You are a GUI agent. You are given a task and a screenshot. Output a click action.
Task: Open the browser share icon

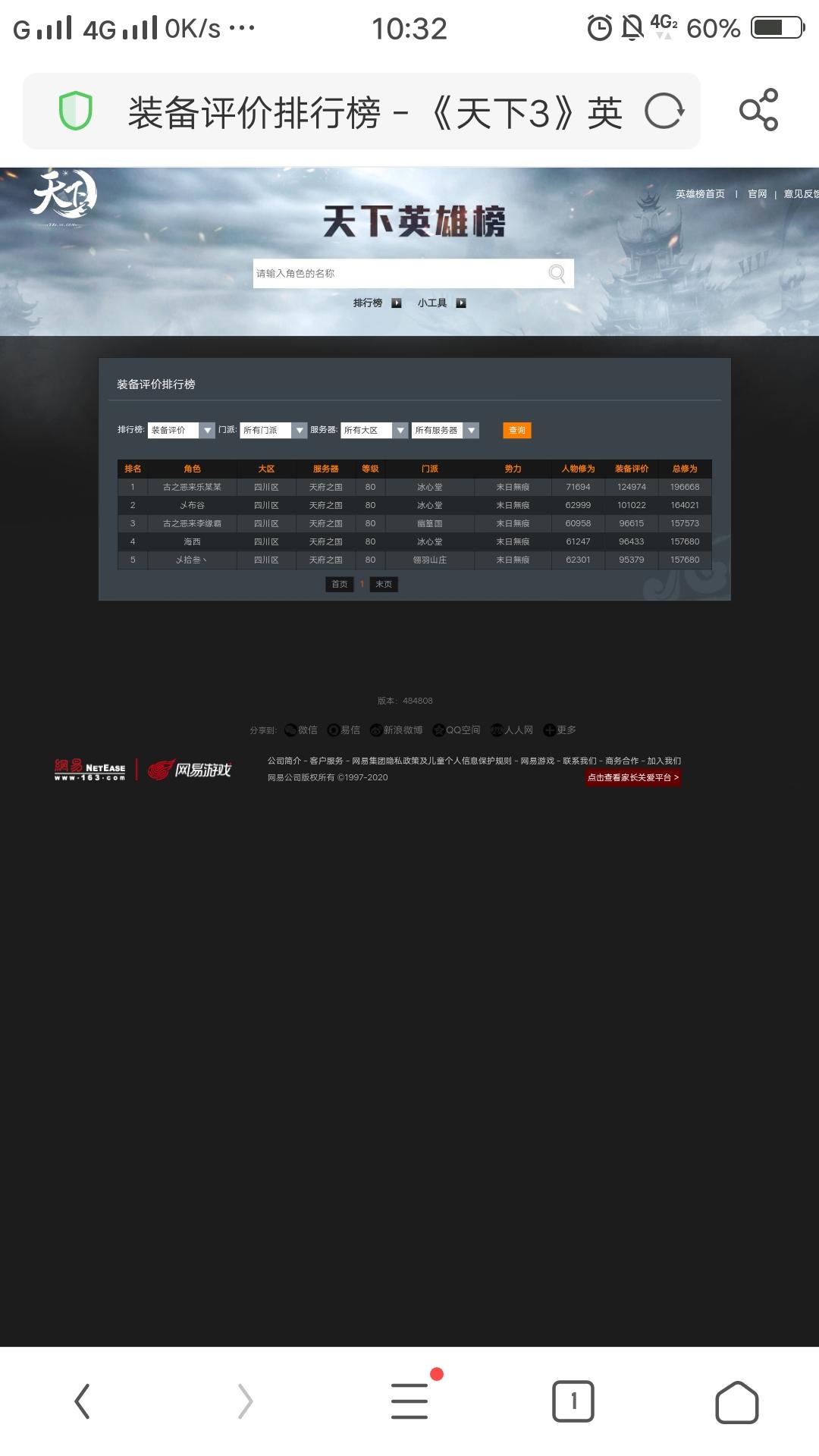[759, 110]
